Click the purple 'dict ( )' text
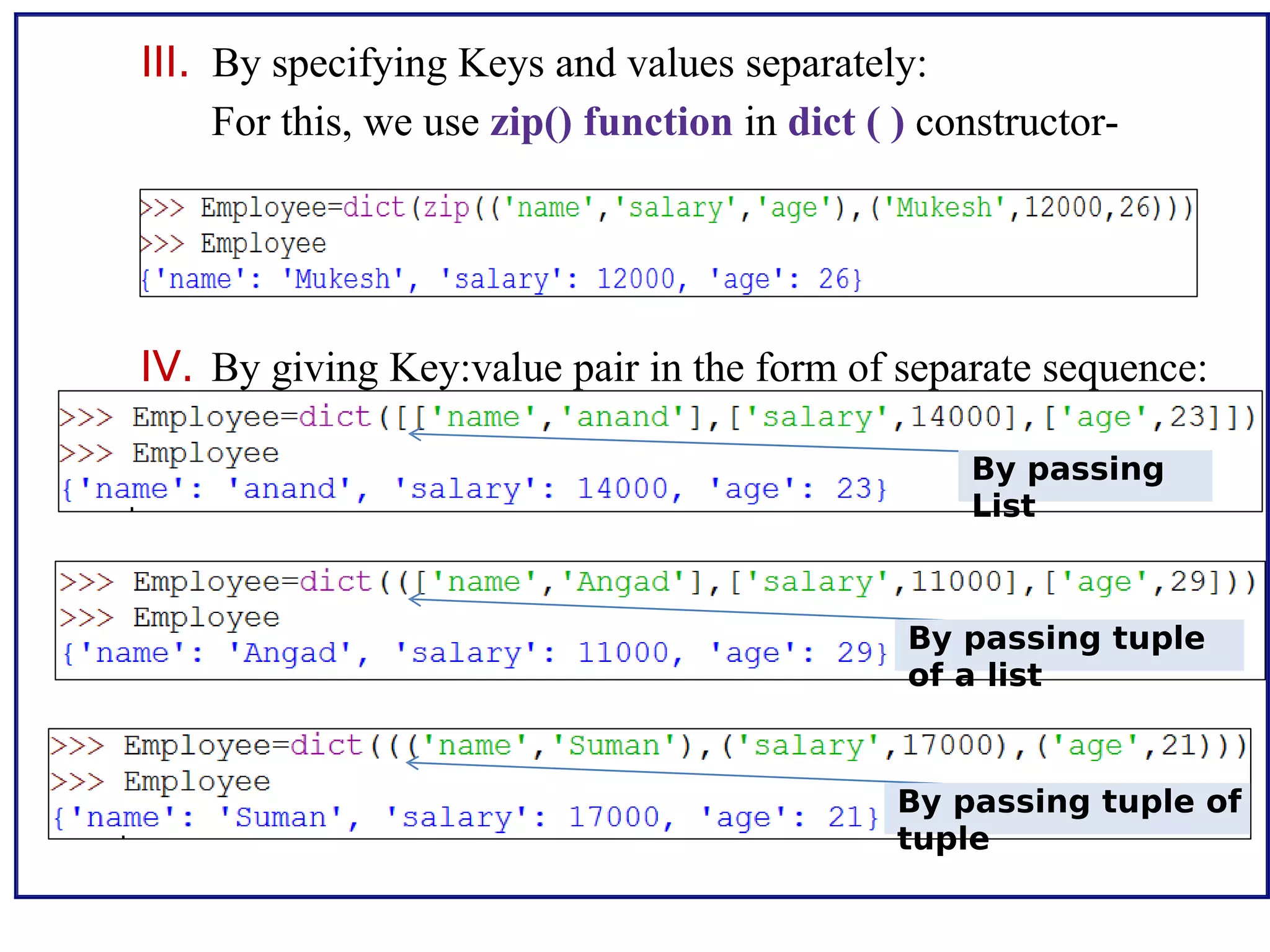The width and height of the screenshot is (1270, 952). (x=846, y=121)
